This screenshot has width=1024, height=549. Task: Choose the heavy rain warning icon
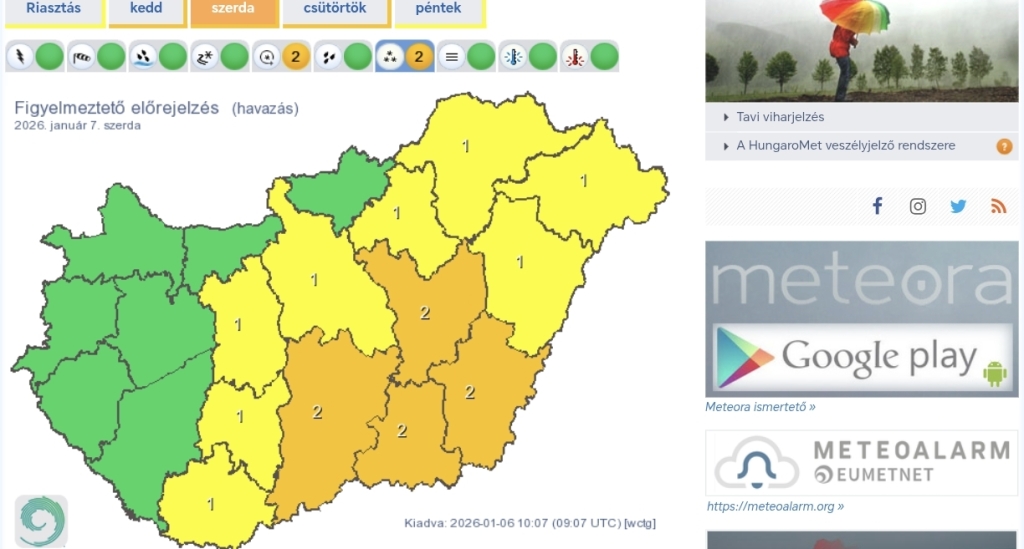[143, 57]
